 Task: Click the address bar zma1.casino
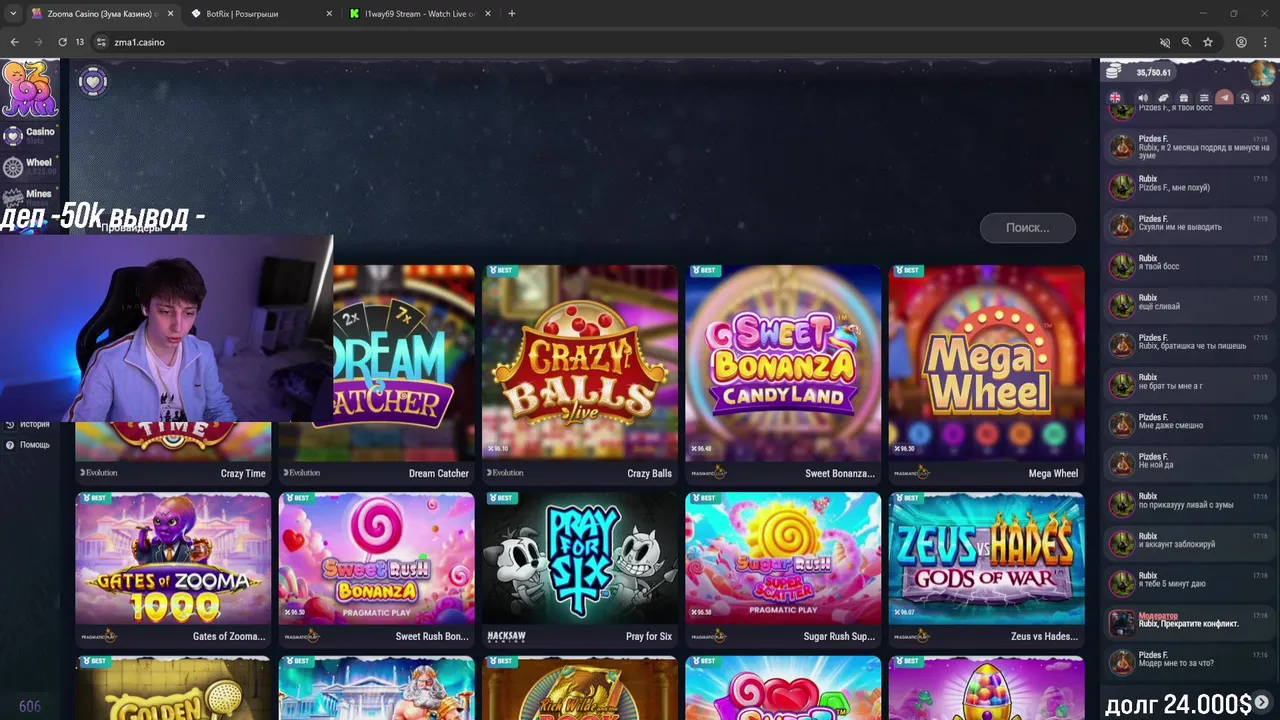click(139, 42)
